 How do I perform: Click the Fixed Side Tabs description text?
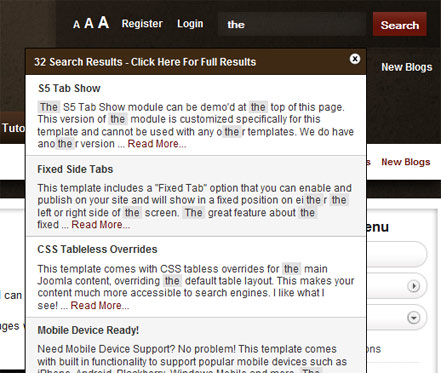point(194,206)
